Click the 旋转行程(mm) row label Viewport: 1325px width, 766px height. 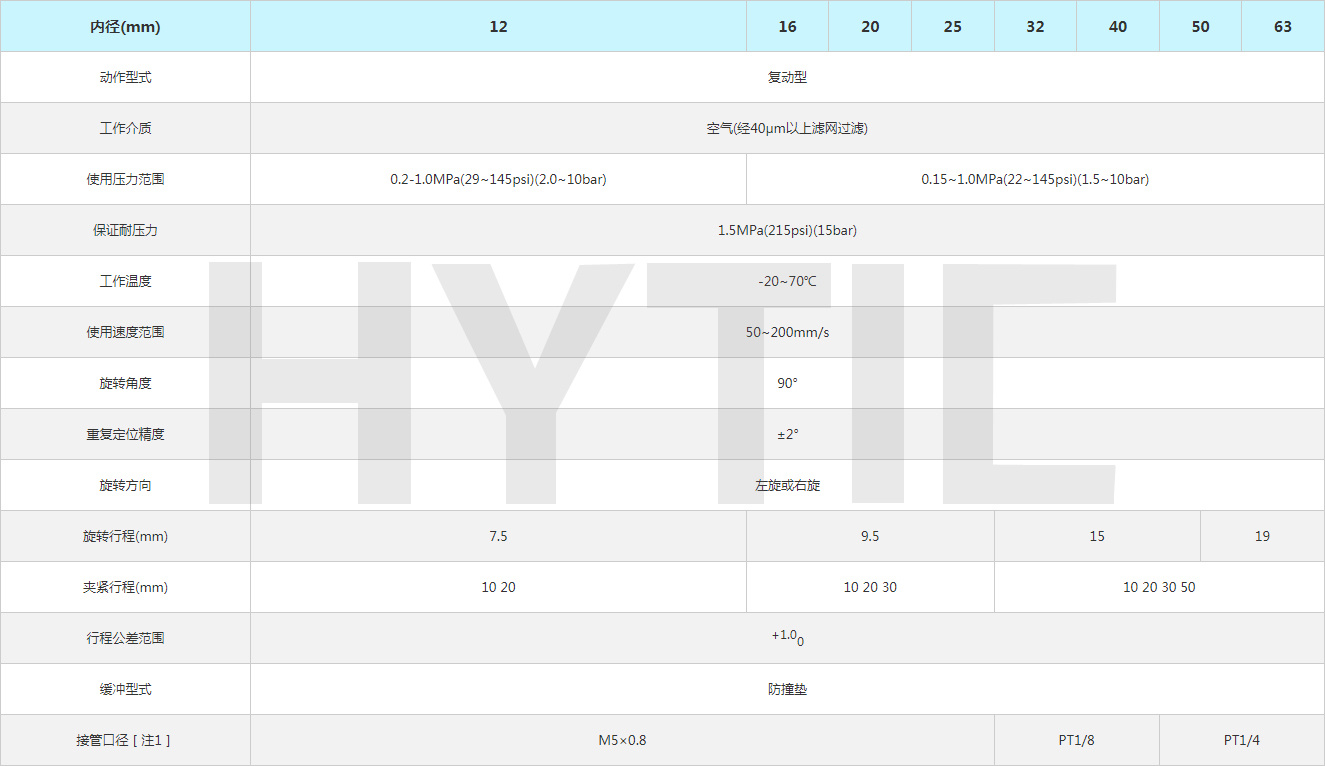125,536
